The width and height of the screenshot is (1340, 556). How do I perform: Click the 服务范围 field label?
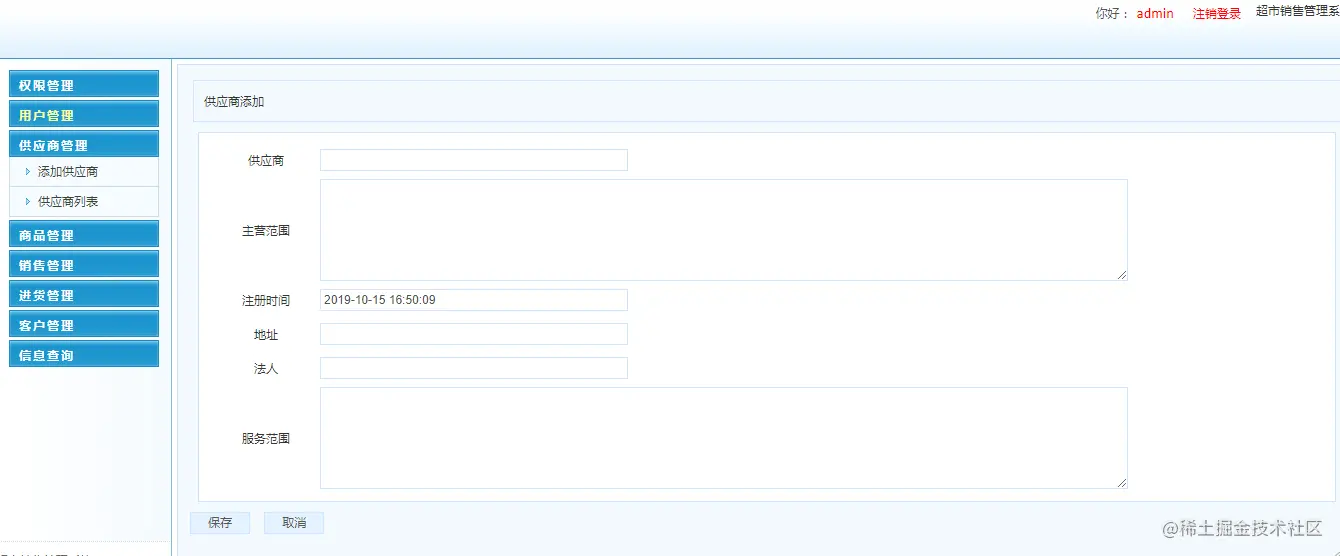(x=266, y=439)
